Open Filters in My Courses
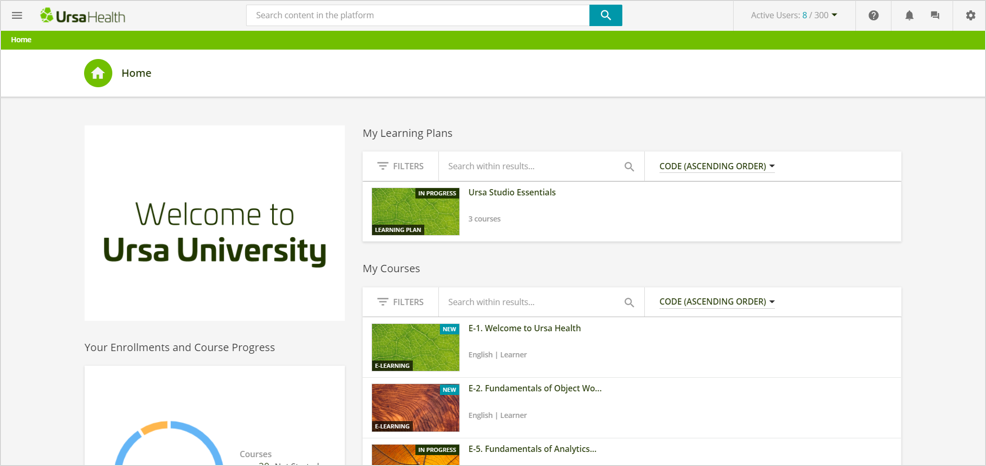This screenshot has height=466, width=986. pos(401,302)
